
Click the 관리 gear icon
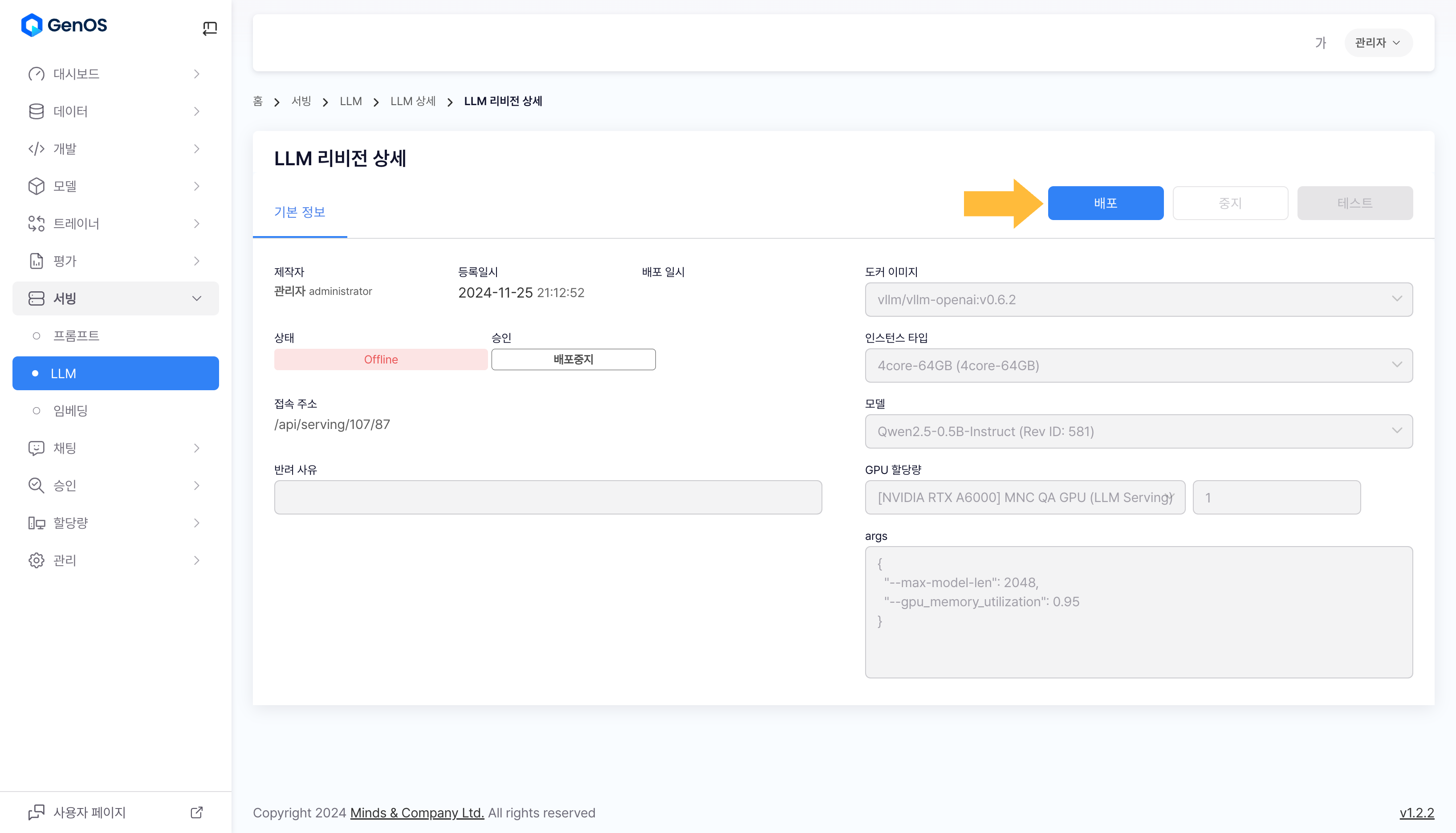36,560
